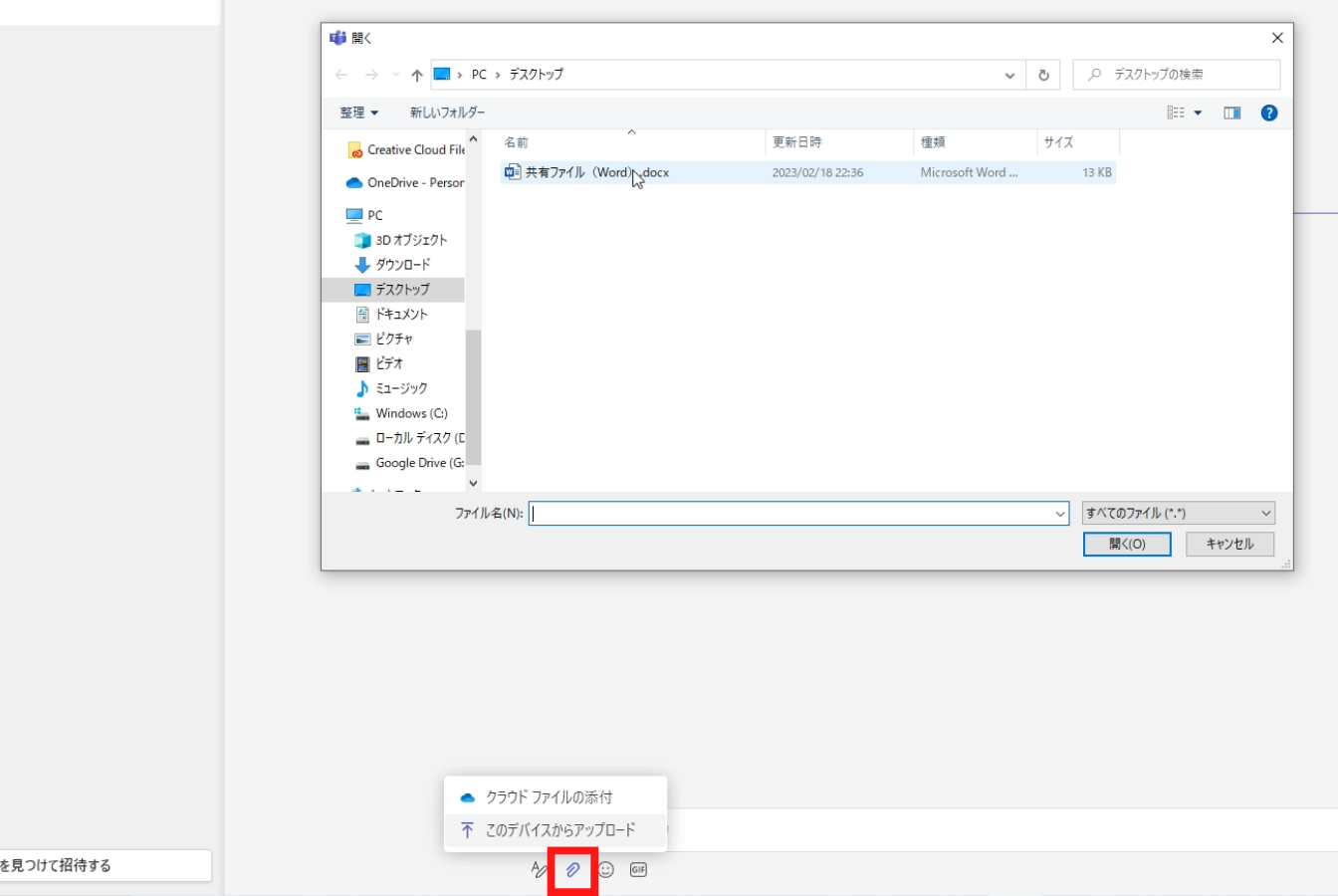Expand the address bar path history dropdown
Viewport: 1338px width, 896px height.
[1009, 75]
